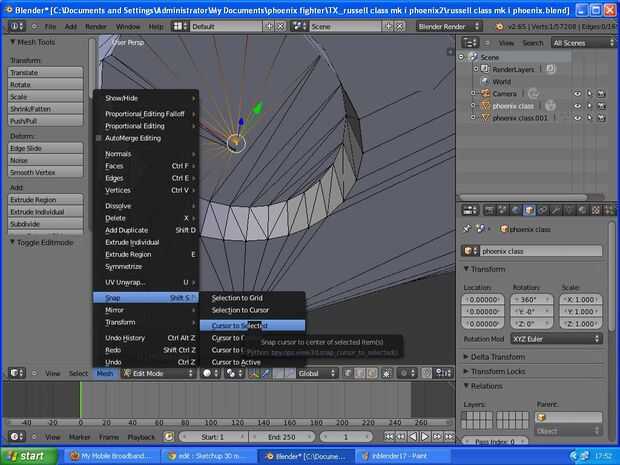Toggle the timeline audio sync icon
620x465 pixels.
tap(169, 437)
